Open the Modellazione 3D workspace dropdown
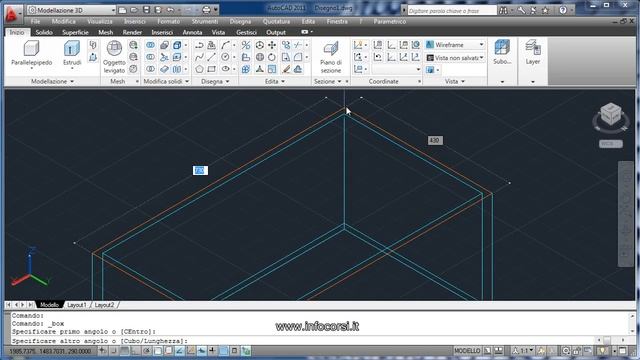The image size is (640, 360). click(x=72, y=10)
